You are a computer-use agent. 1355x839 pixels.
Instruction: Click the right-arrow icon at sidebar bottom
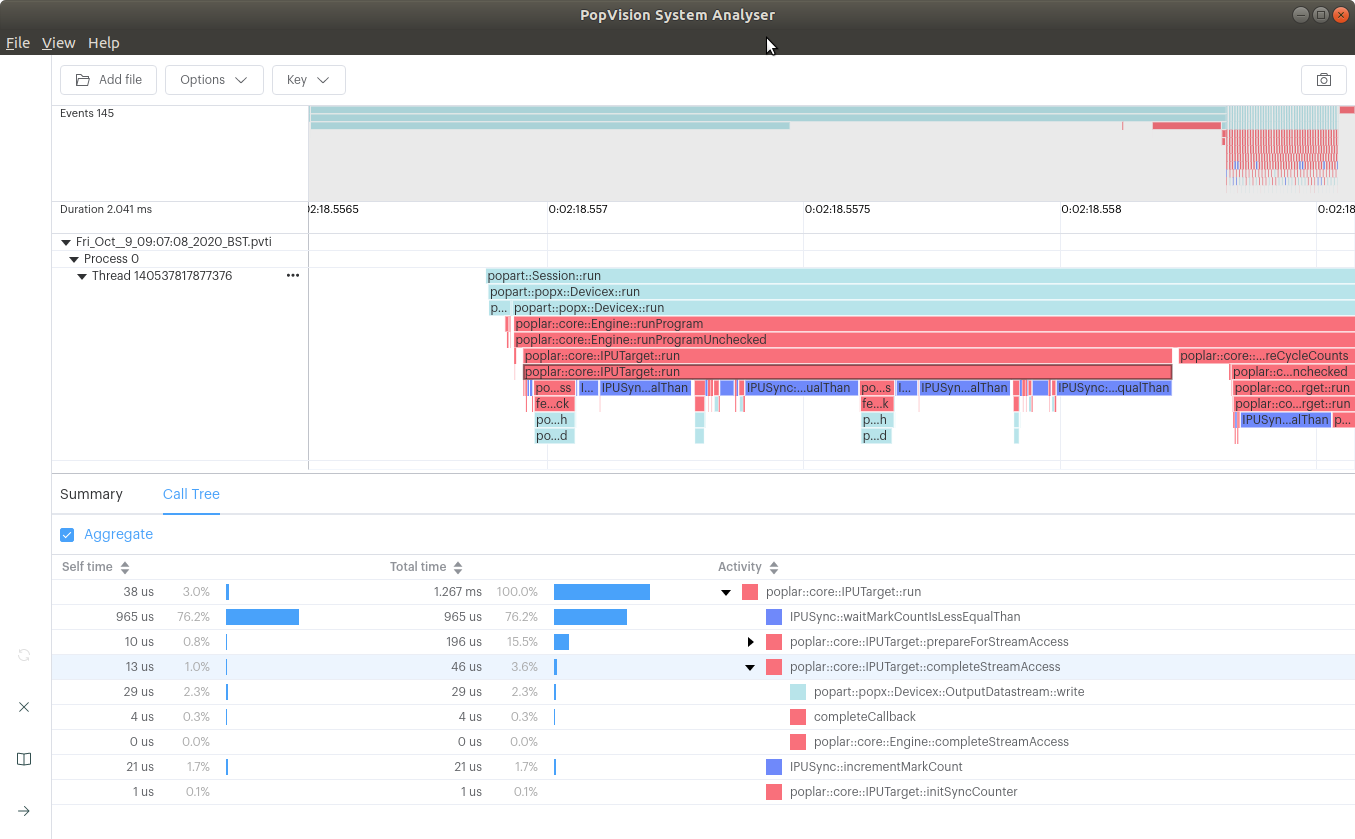coord(24,811)
